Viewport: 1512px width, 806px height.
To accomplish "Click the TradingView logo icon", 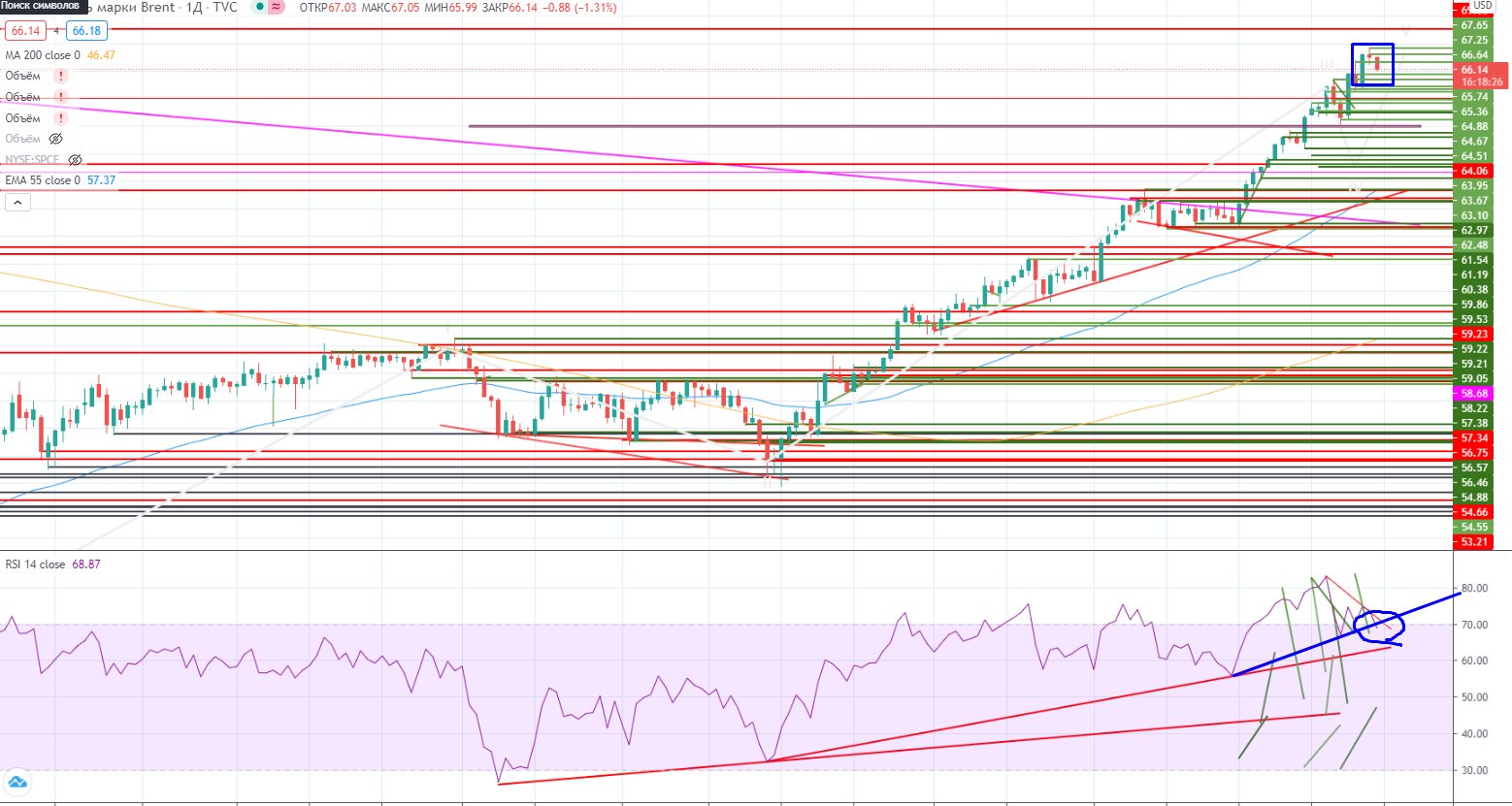I will (x=16, y=783).
